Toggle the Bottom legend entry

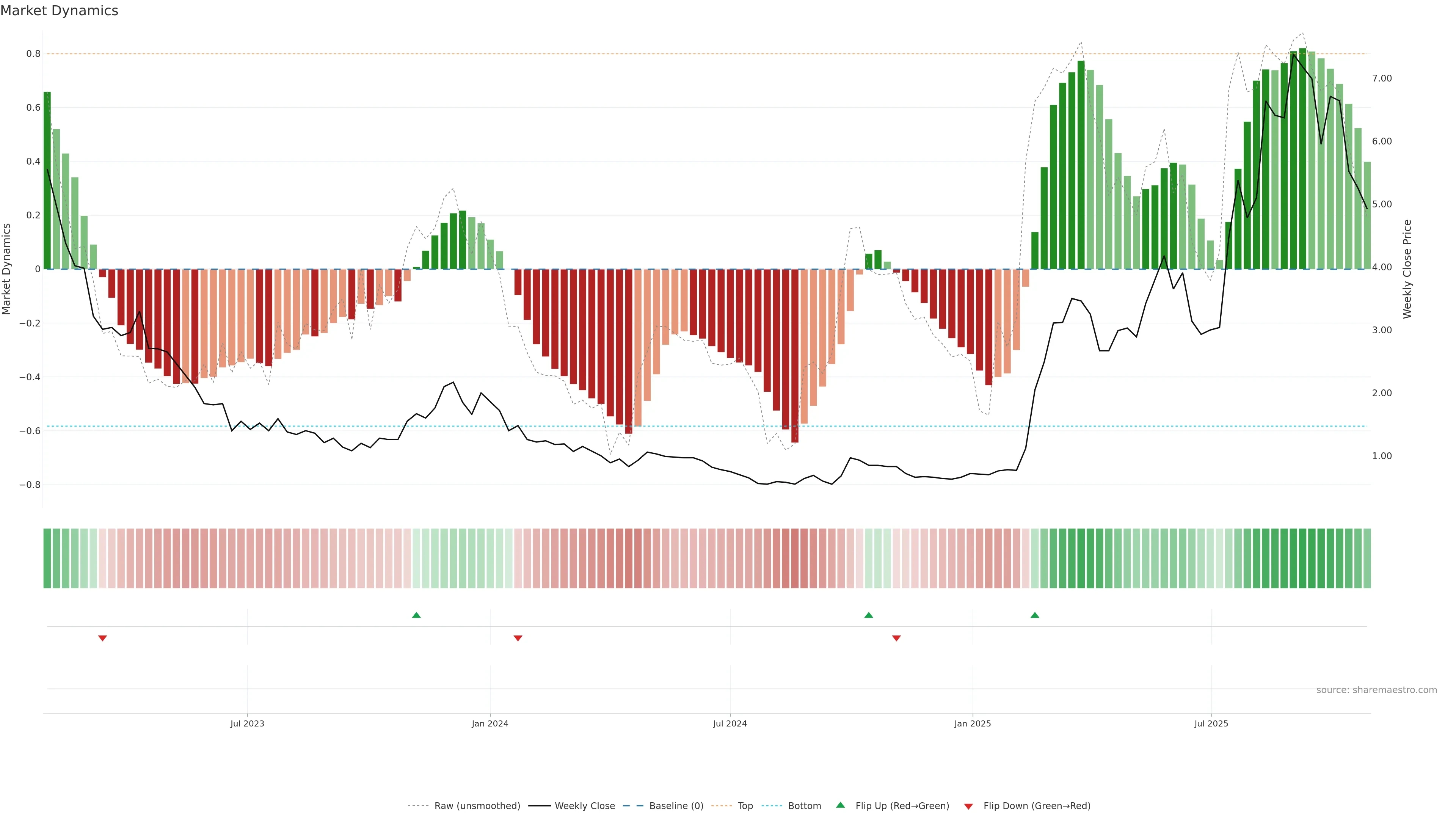pyautogui.click(x=804, y=806)
